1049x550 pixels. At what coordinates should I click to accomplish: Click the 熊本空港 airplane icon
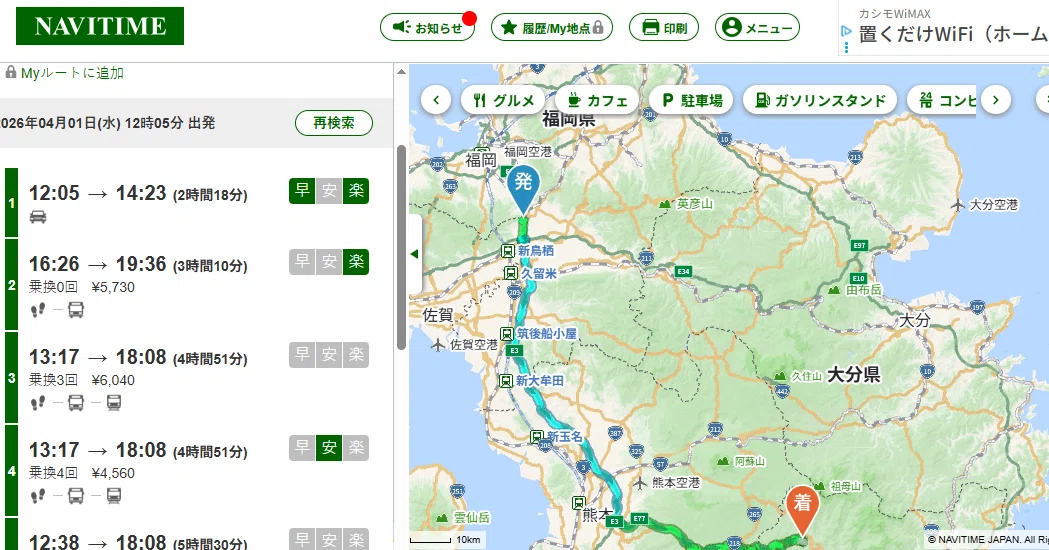(x=640, y=482)
